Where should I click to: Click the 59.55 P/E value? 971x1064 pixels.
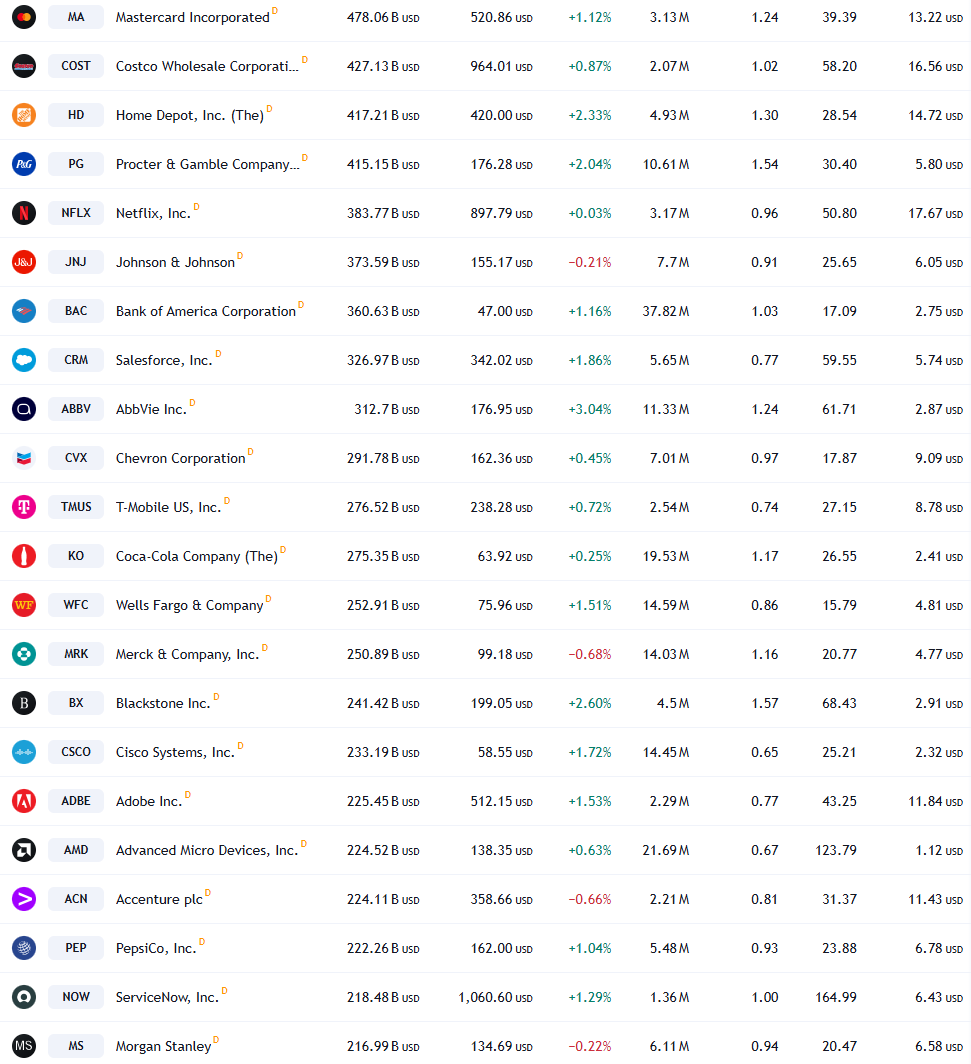[839, 360]
